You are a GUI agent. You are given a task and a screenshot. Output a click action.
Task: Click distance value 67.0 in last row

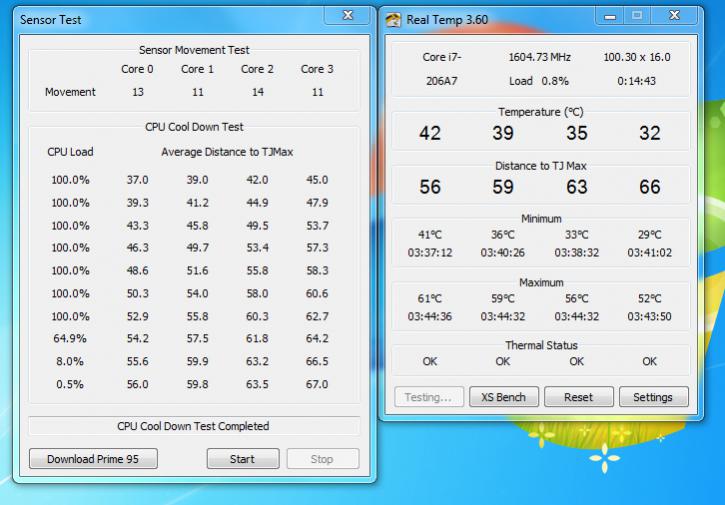317,384
